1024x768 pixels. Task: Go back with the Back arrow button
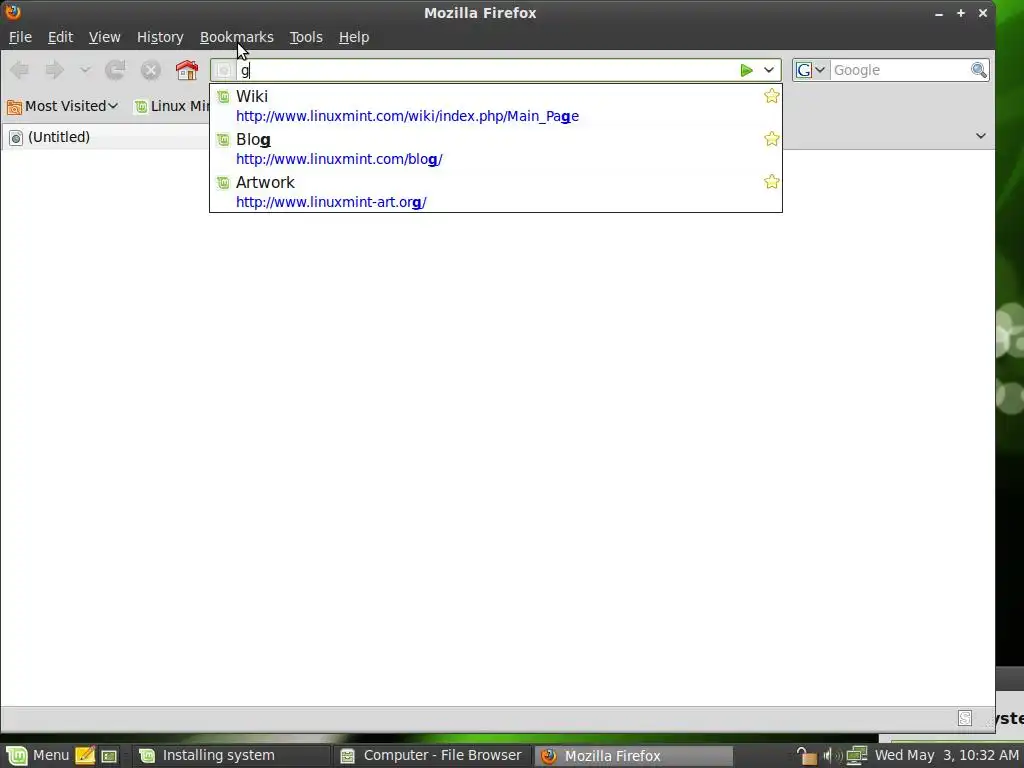[20, 70]
